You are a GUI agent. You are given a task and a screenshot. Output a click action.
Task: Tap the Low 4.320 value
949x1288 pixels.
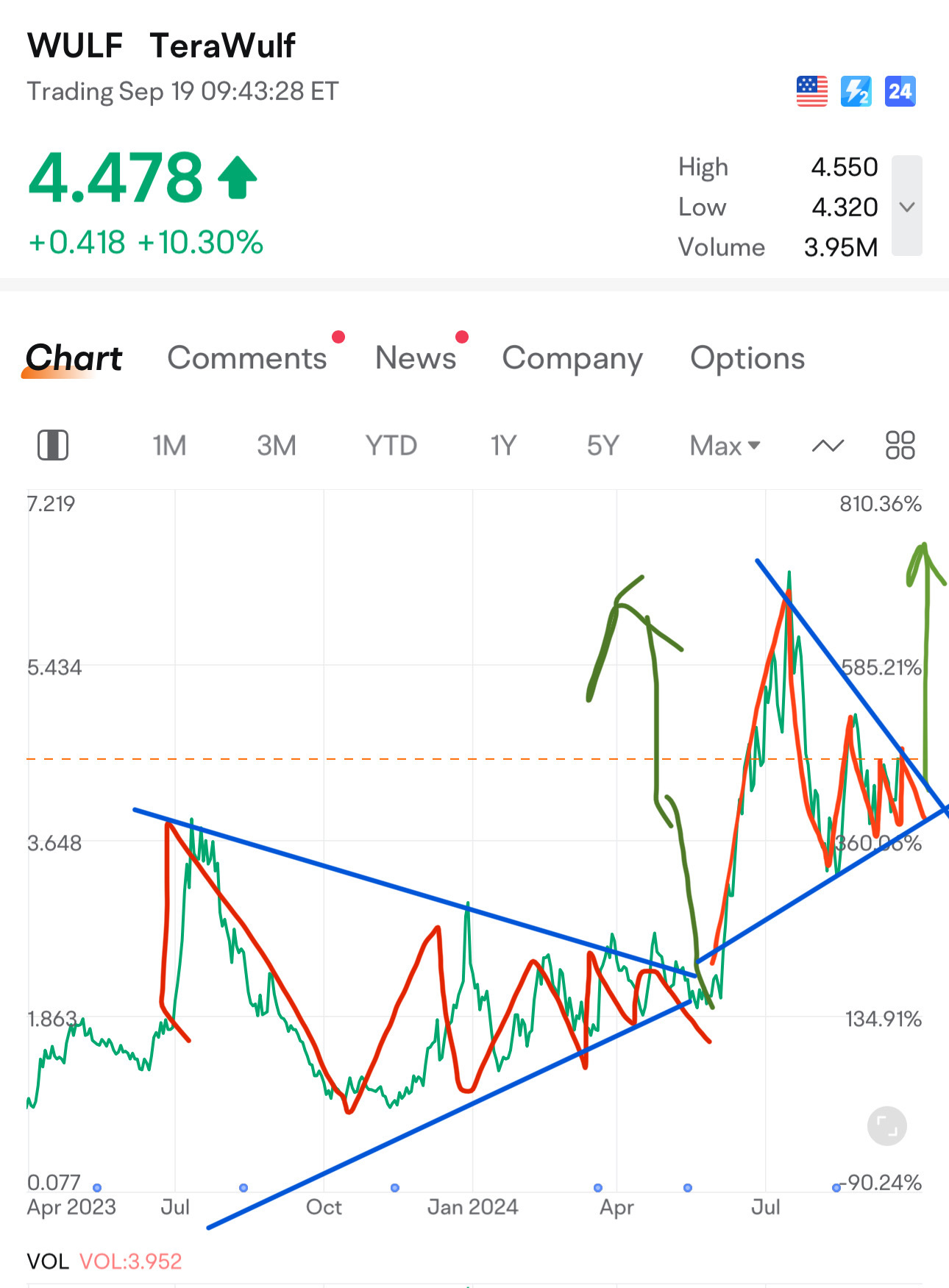845,207
